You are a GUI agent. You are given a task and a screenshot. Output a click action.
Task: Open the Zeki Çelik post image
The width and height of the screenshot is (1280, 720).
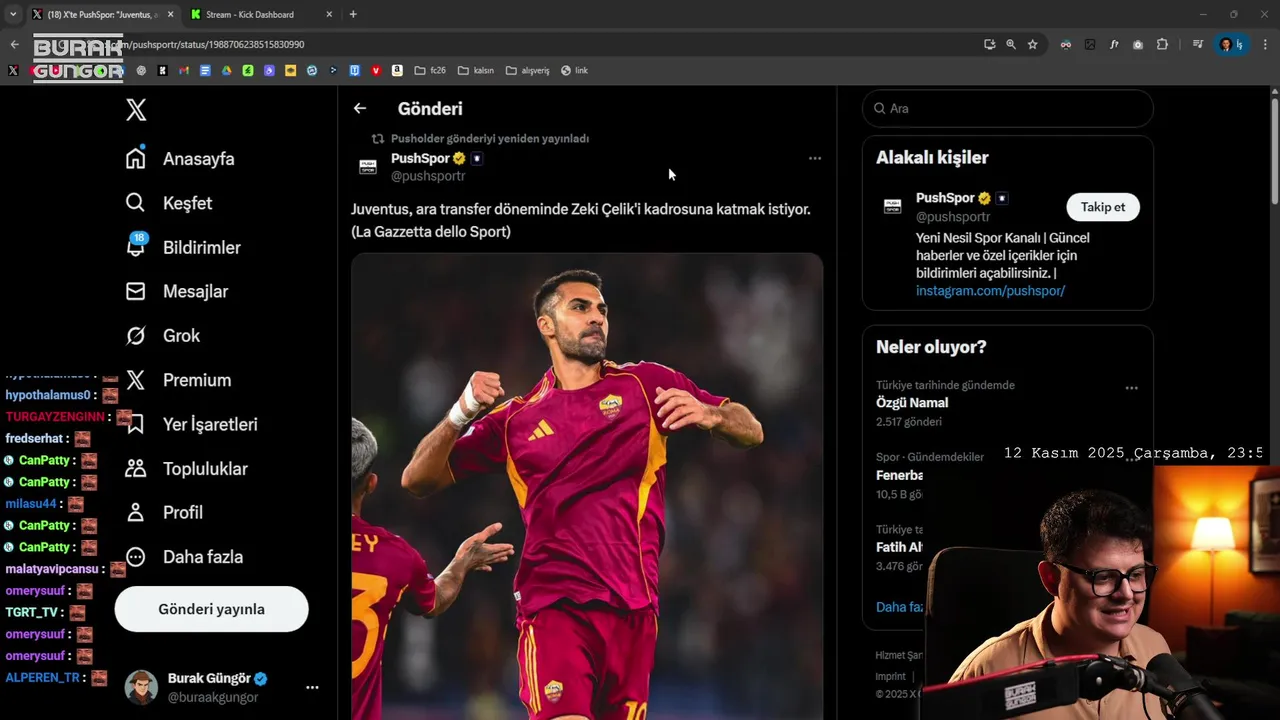[587, 486]
